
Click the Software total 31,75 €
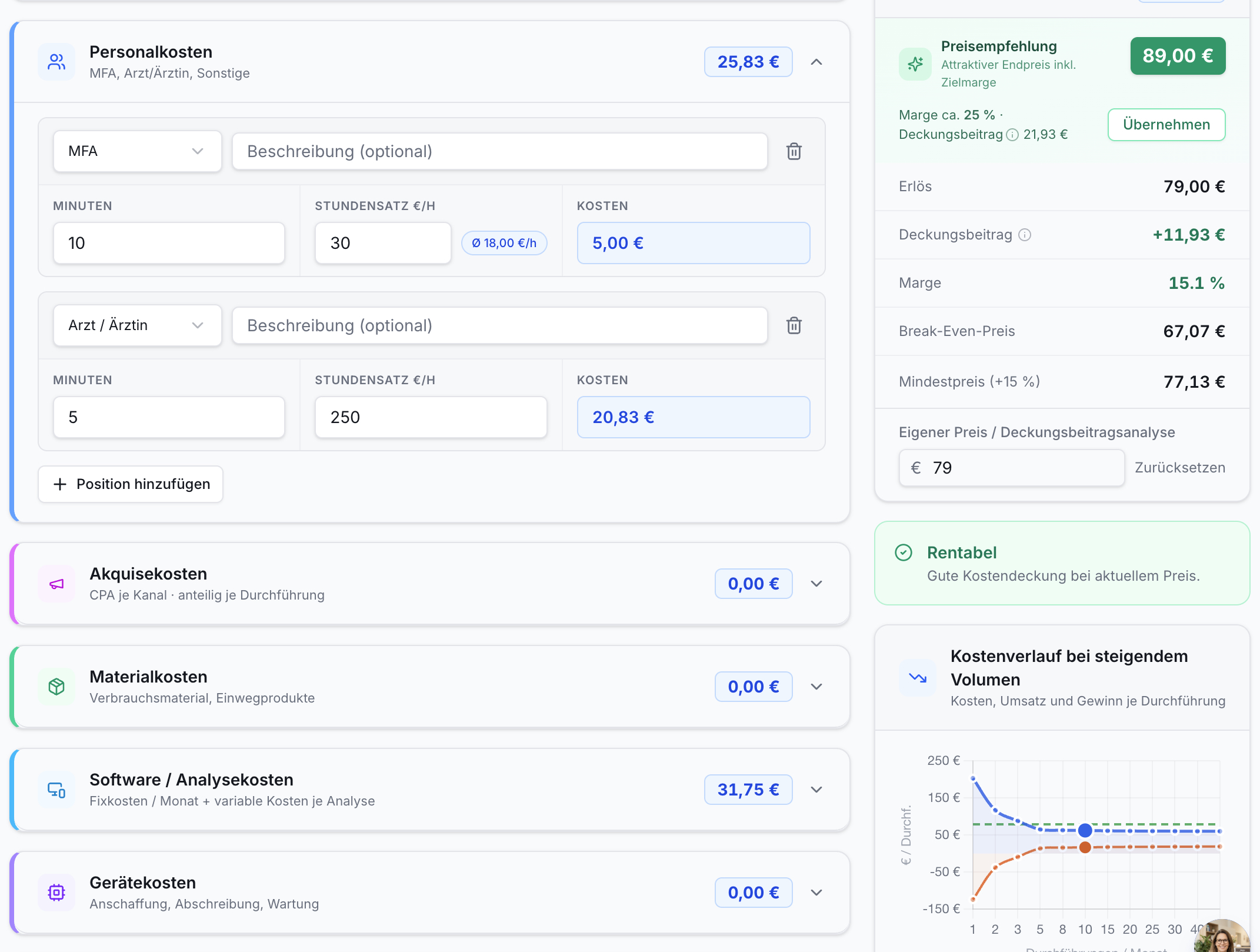[748, 790]
